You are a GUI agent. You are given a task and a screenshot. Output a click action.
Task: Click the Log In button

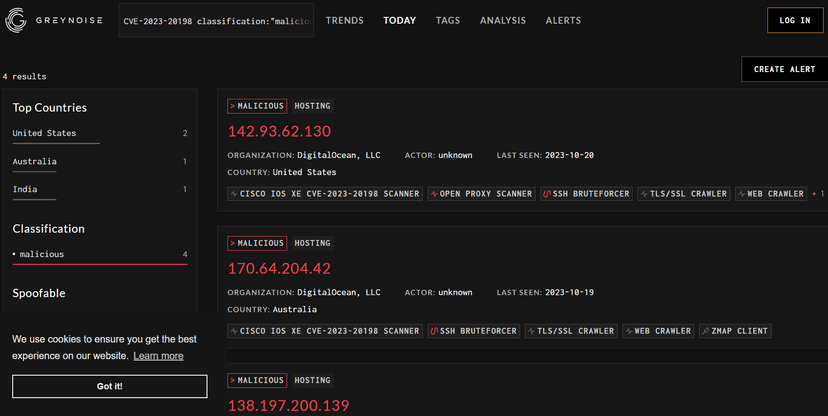tap(795, 21)
